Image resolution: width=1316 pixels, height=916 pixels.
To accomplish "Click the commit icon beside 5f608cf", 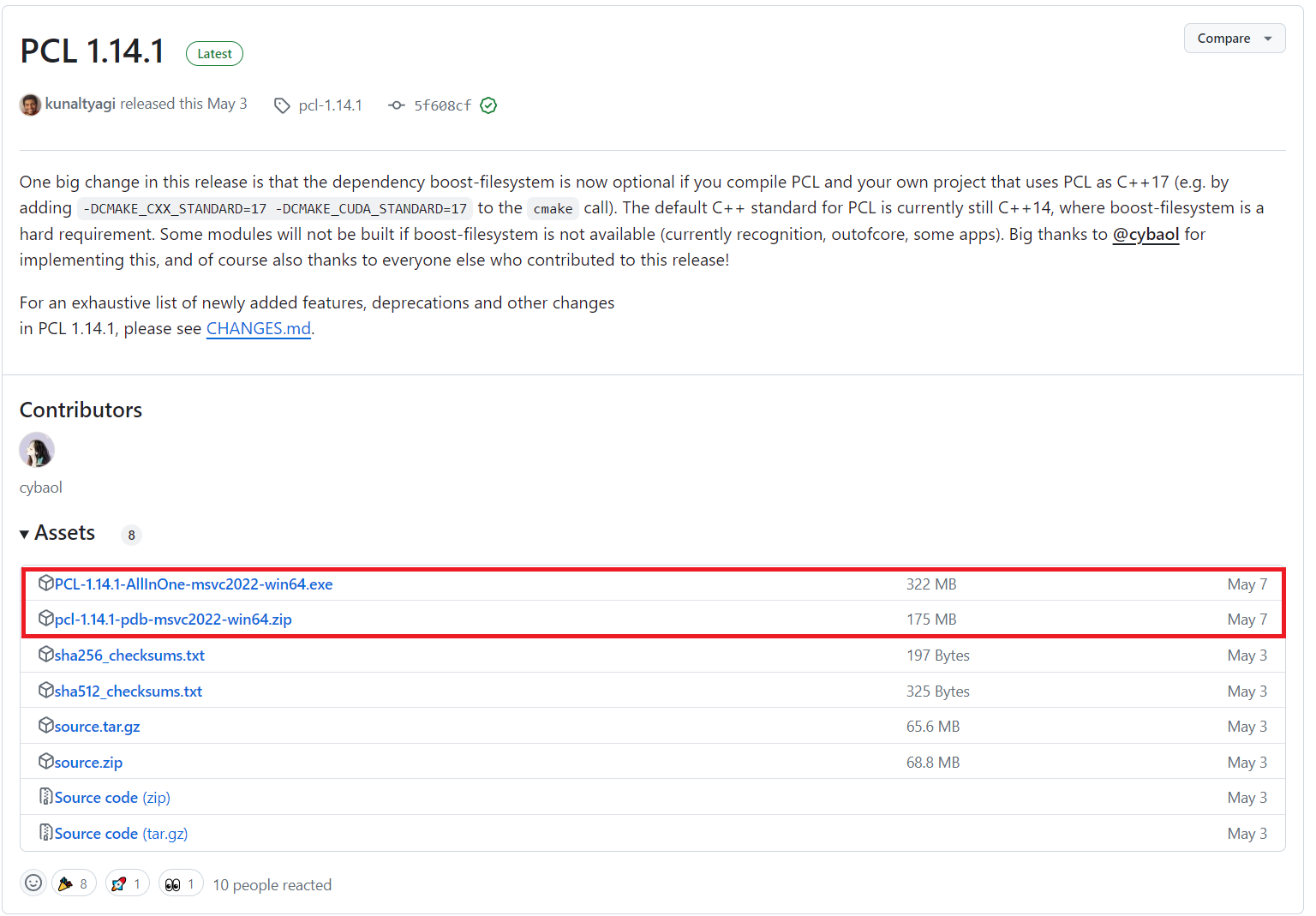I will [x=396, y=105].
